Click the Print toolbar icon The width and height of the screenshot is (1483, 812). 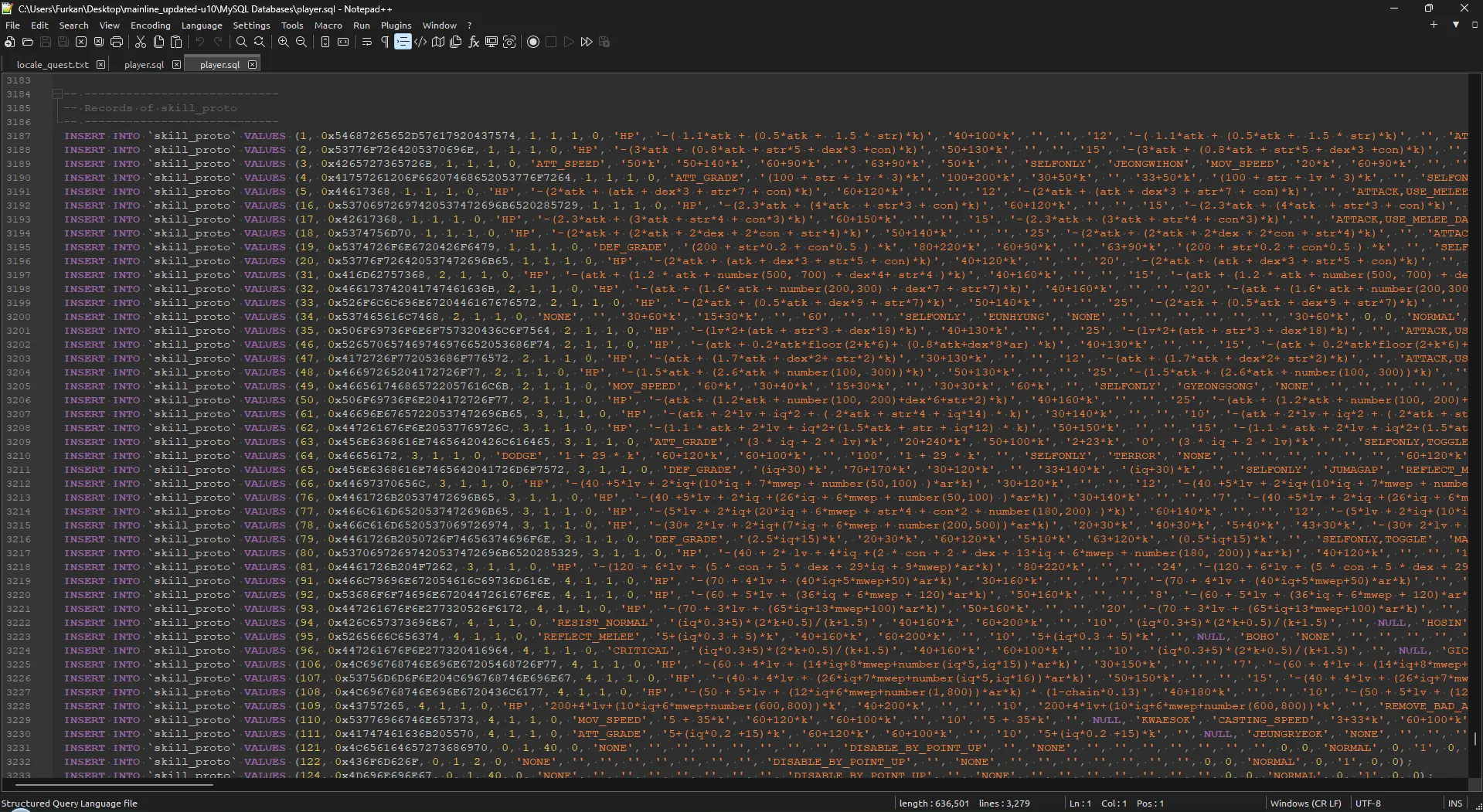click(x=117, y=42)
